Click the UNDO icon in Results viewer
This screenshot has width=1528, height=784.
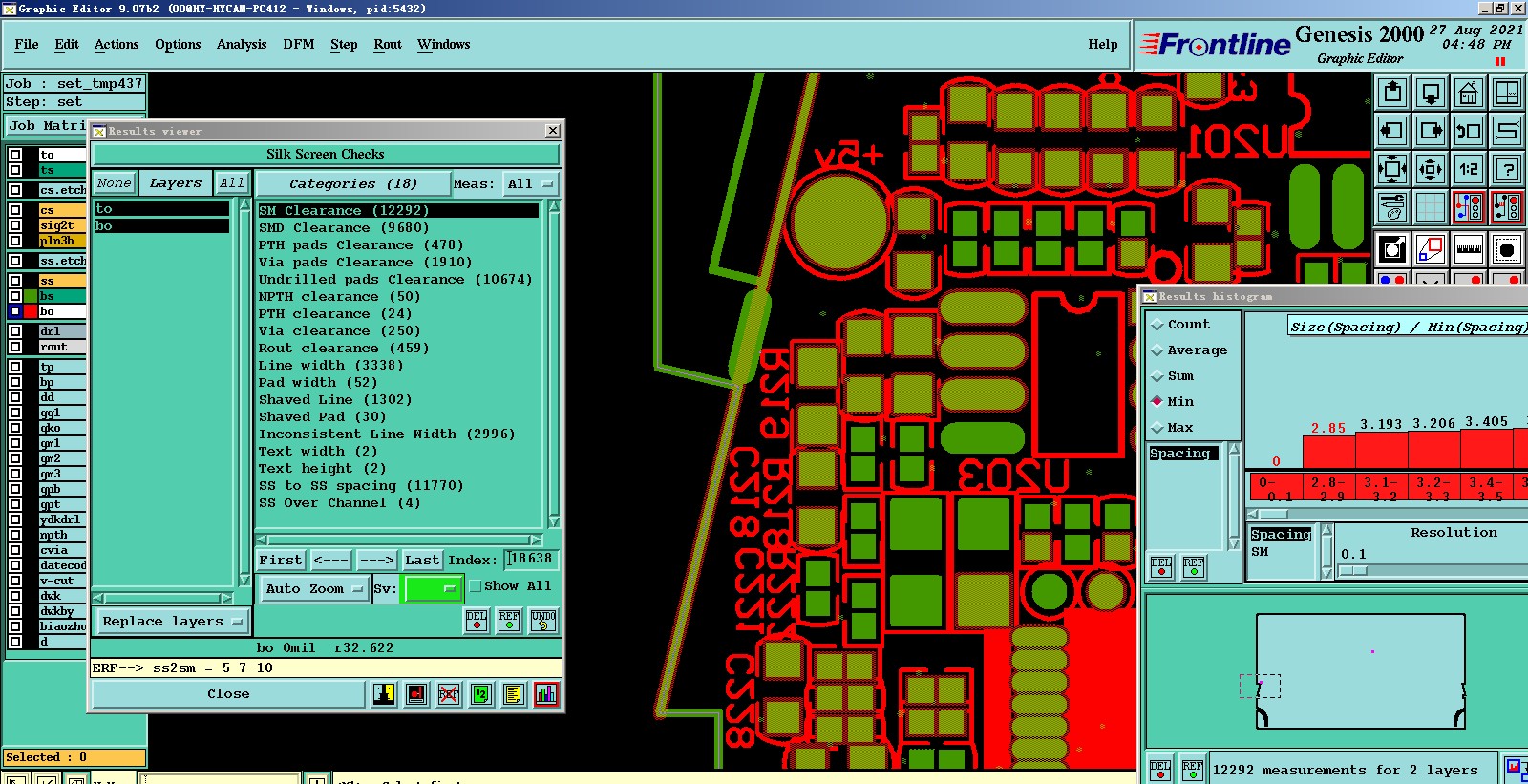[543, 621]
